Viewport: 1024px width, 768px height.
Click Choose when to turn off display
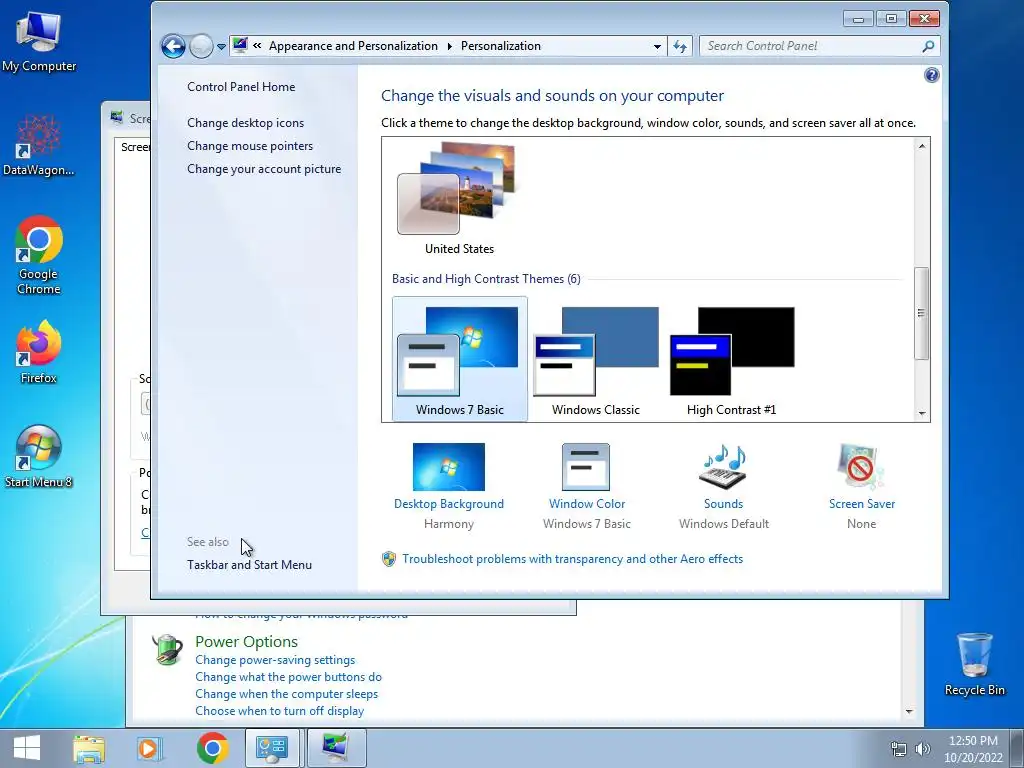coord(280,711)
